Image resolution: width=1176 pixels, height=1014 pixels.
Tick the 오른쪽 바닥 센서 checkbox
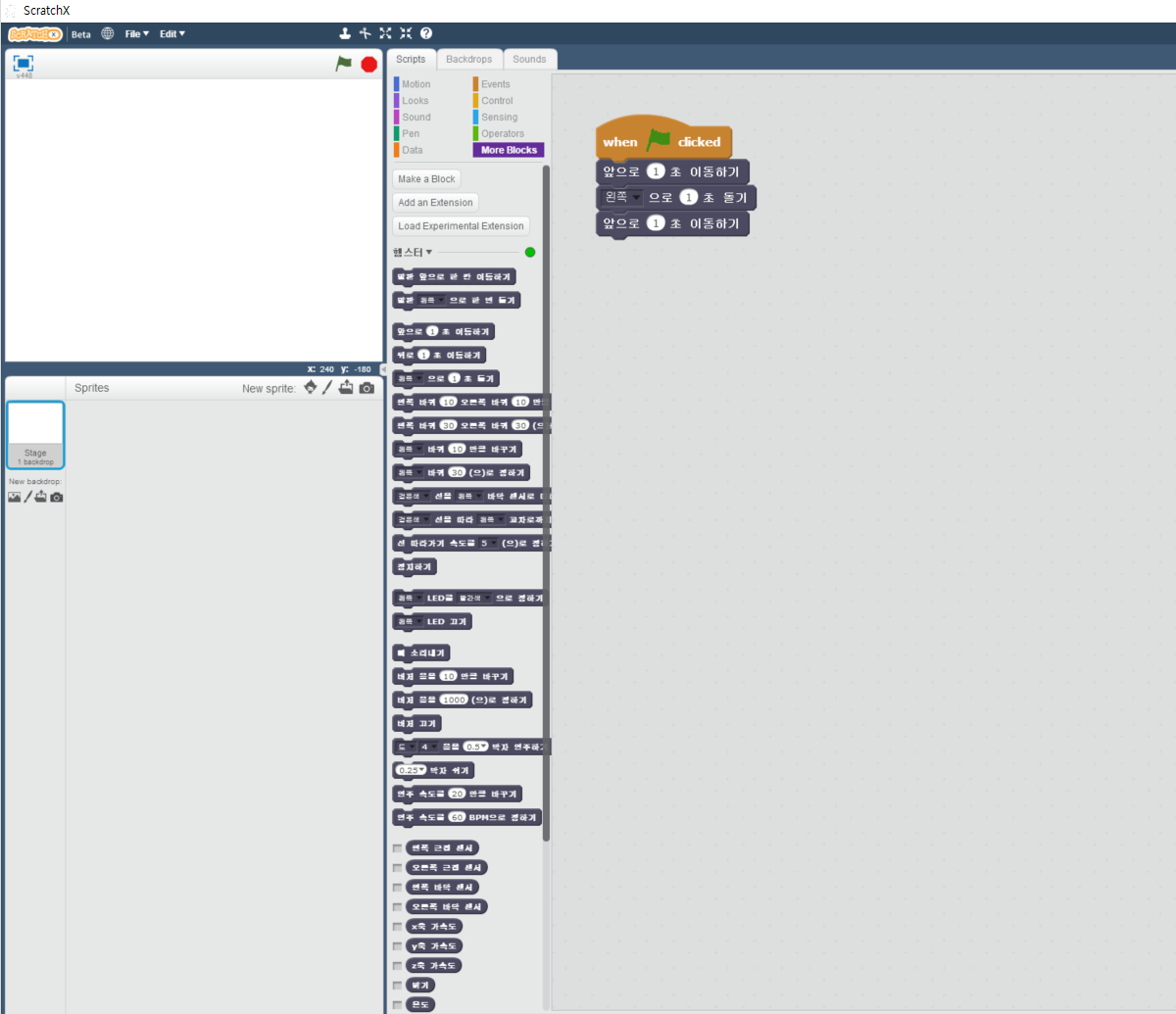[397, 907]
